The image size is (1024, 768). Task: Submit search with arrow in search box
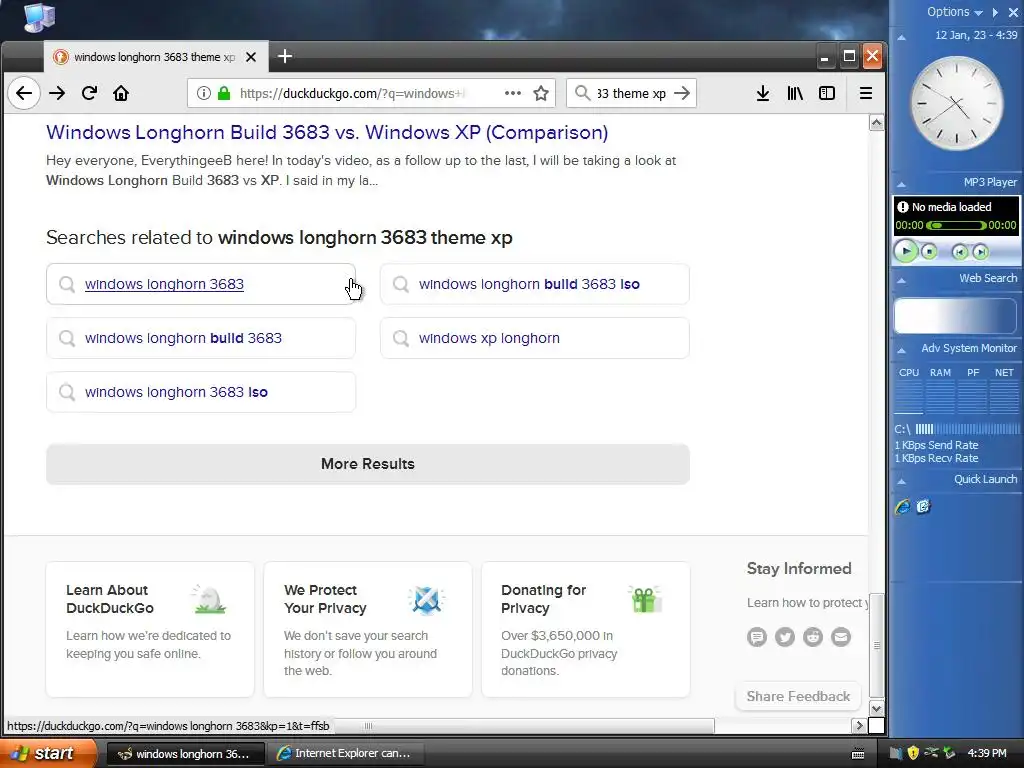[x=682, y=93]
